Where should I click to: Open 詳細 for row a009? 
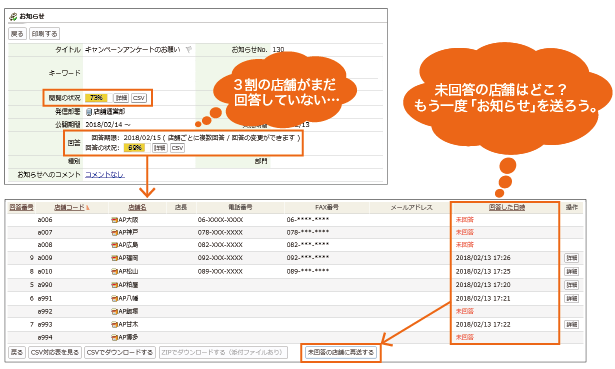pyautogui.click(x=571, y=258)
